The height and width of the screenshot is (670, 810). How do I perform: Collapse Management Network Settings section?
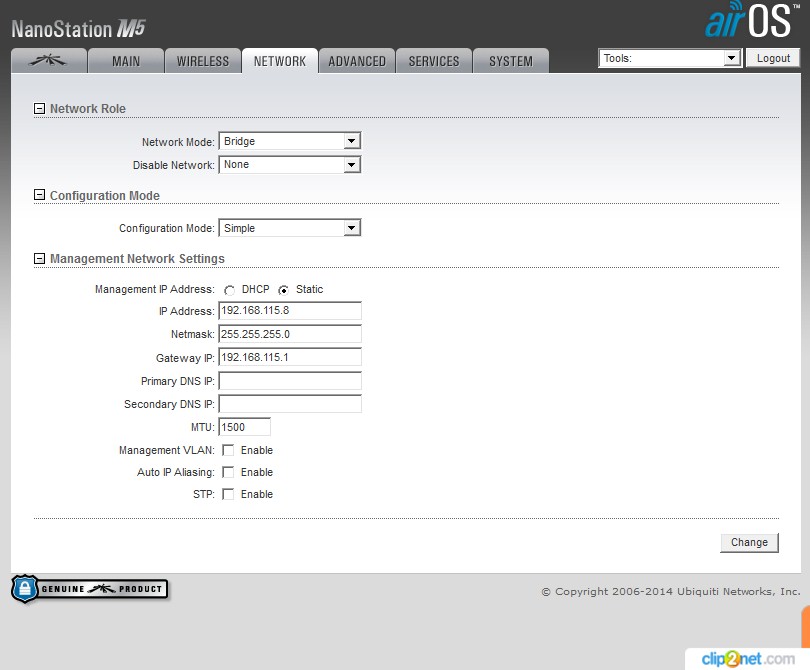(x=39, y=258)
